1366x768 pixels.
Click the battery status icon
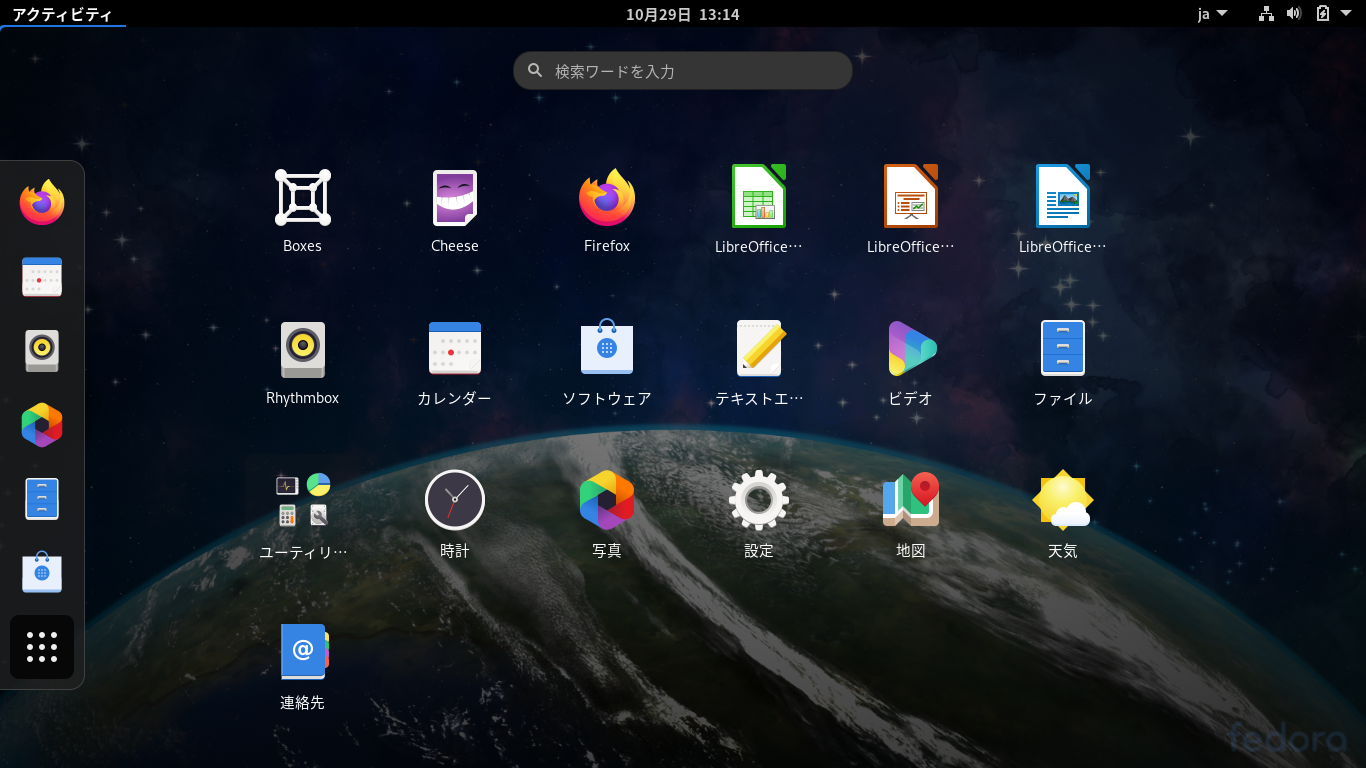coord(1323,14)
